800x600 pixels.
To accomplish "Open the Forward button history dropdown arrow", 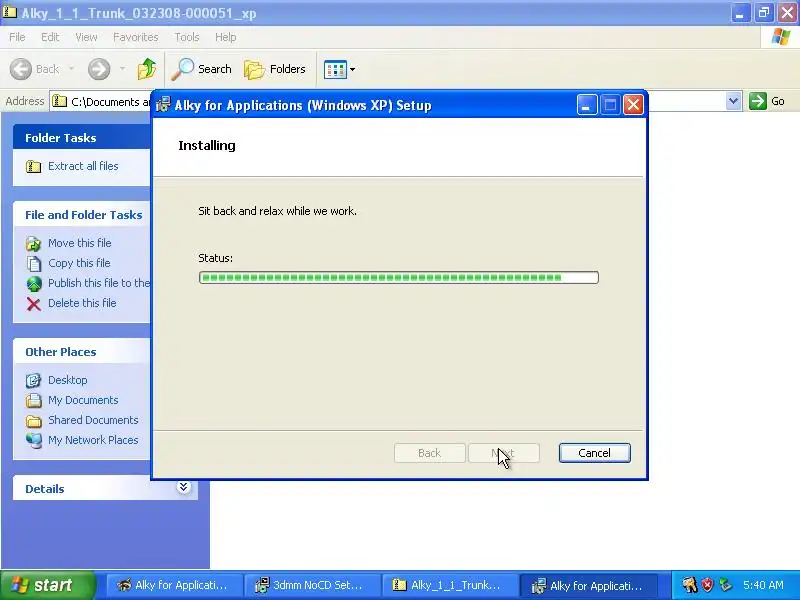I will click(122, 69).
